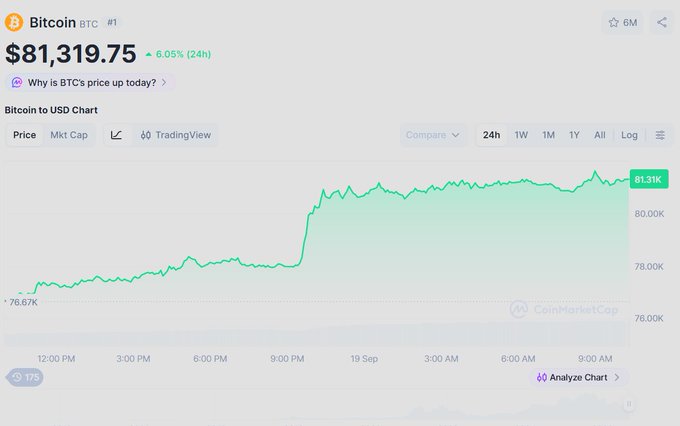Viewport: 680px width, 426px height.
Task: Click the history 175 badge
Action: tap(25, 377)
